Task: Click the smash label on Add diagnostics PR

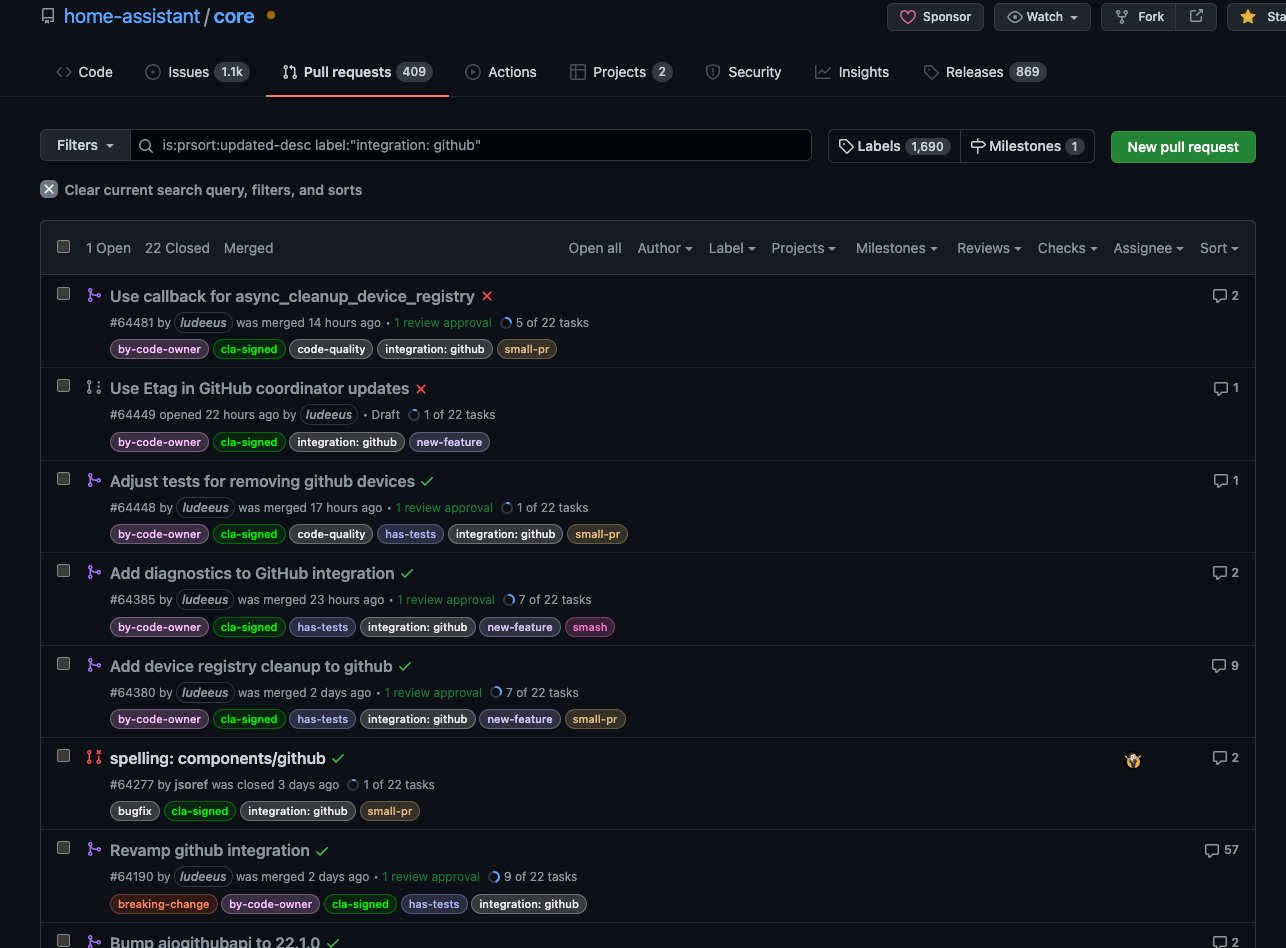Action: (590, 627)
